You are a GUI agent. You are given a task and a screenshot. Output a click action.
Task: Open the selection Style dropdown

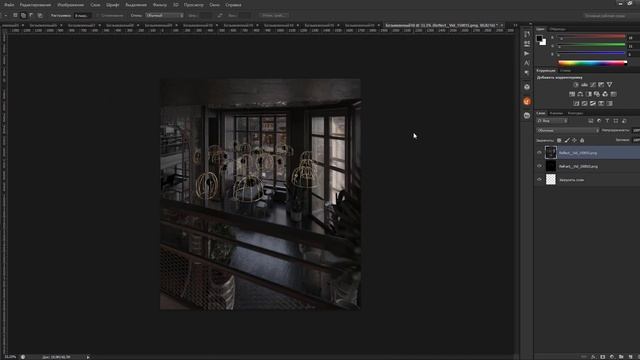(x=164, y=16)
